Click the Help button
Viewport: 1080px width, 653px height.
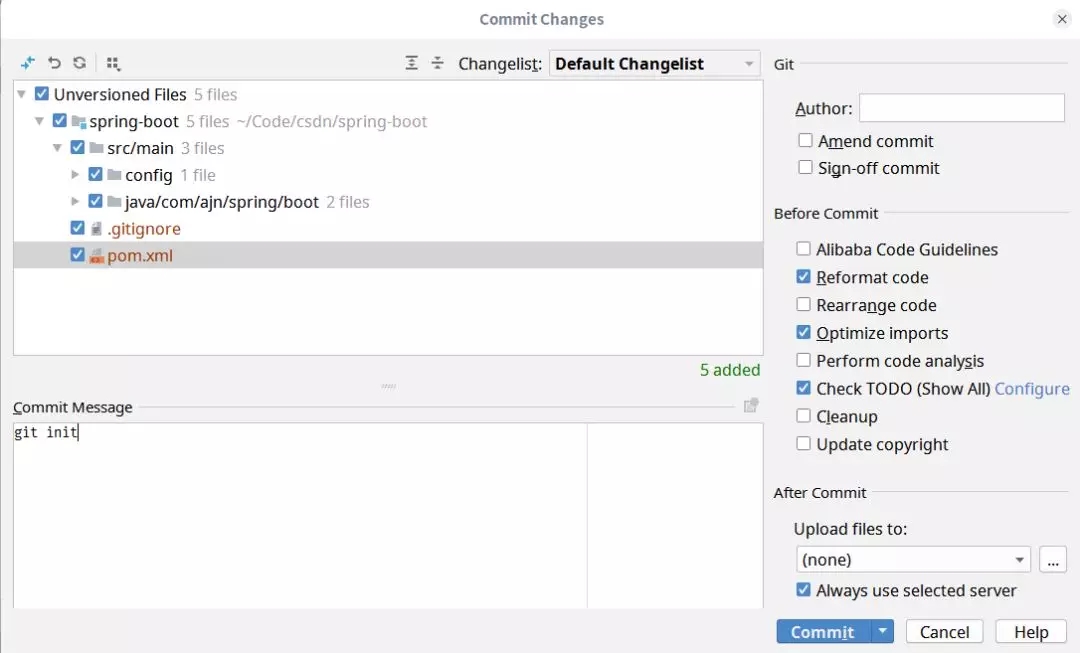[x=1031, y=632]
